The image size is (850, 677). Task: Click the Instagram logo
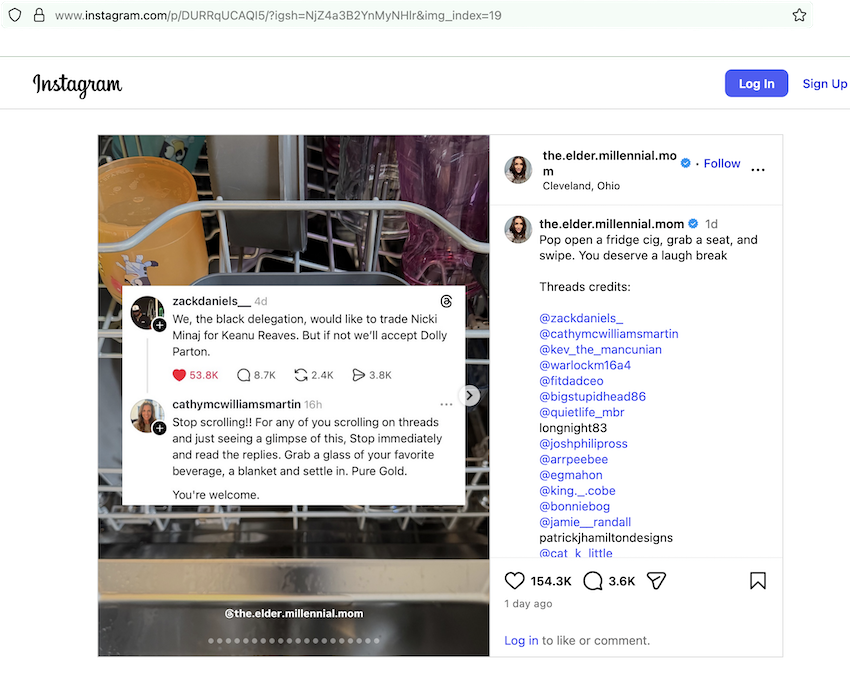coord(77,85)
